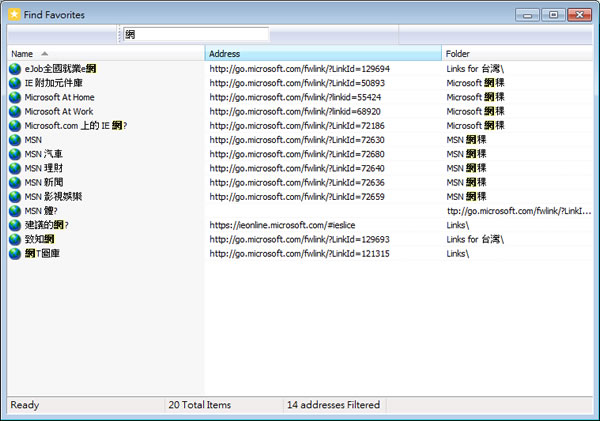Click the globe icon beside MSN 理財
This screenshot has height=421, width=600.
click(15, 168)
